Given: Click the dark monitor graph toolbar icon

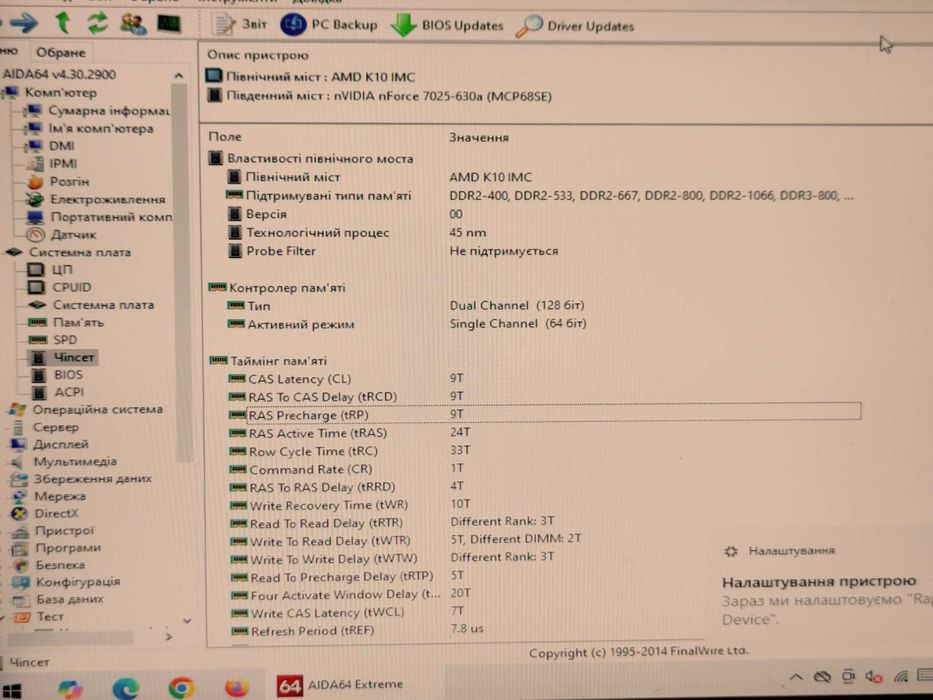Looking at the screenshot, I should tap(169, 24).
